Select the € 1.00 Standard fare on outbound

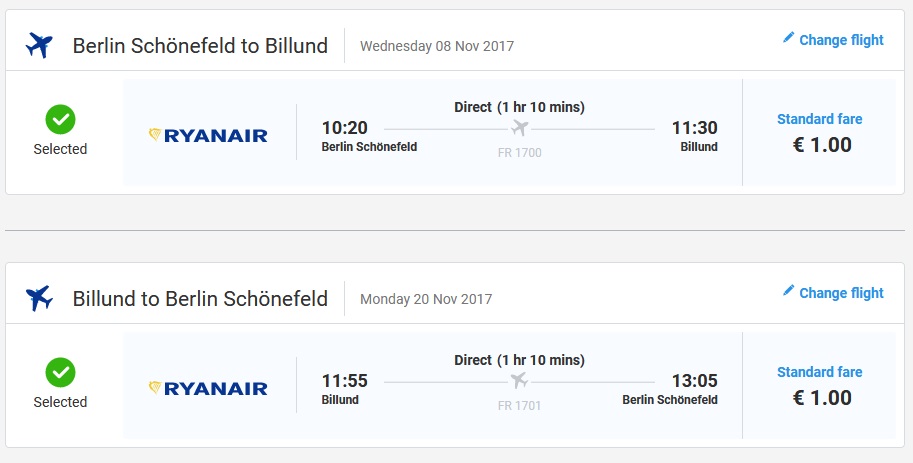coord(821,145)
